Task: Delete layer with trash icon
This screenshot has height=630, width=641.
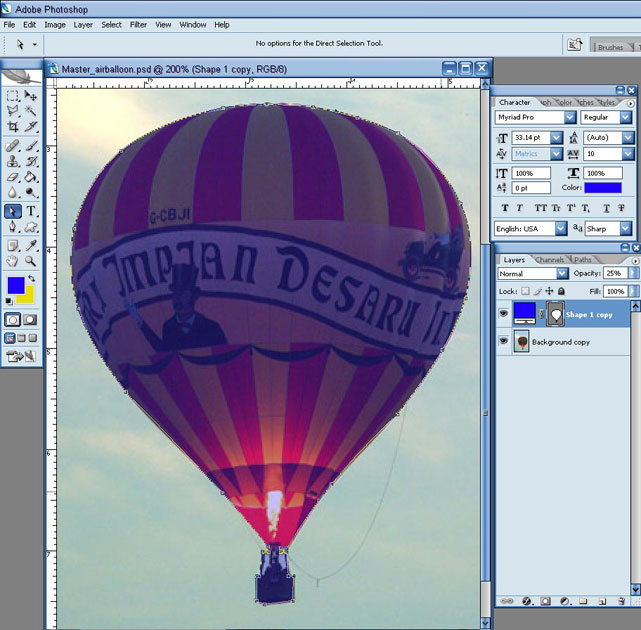Action: (621, 601)
